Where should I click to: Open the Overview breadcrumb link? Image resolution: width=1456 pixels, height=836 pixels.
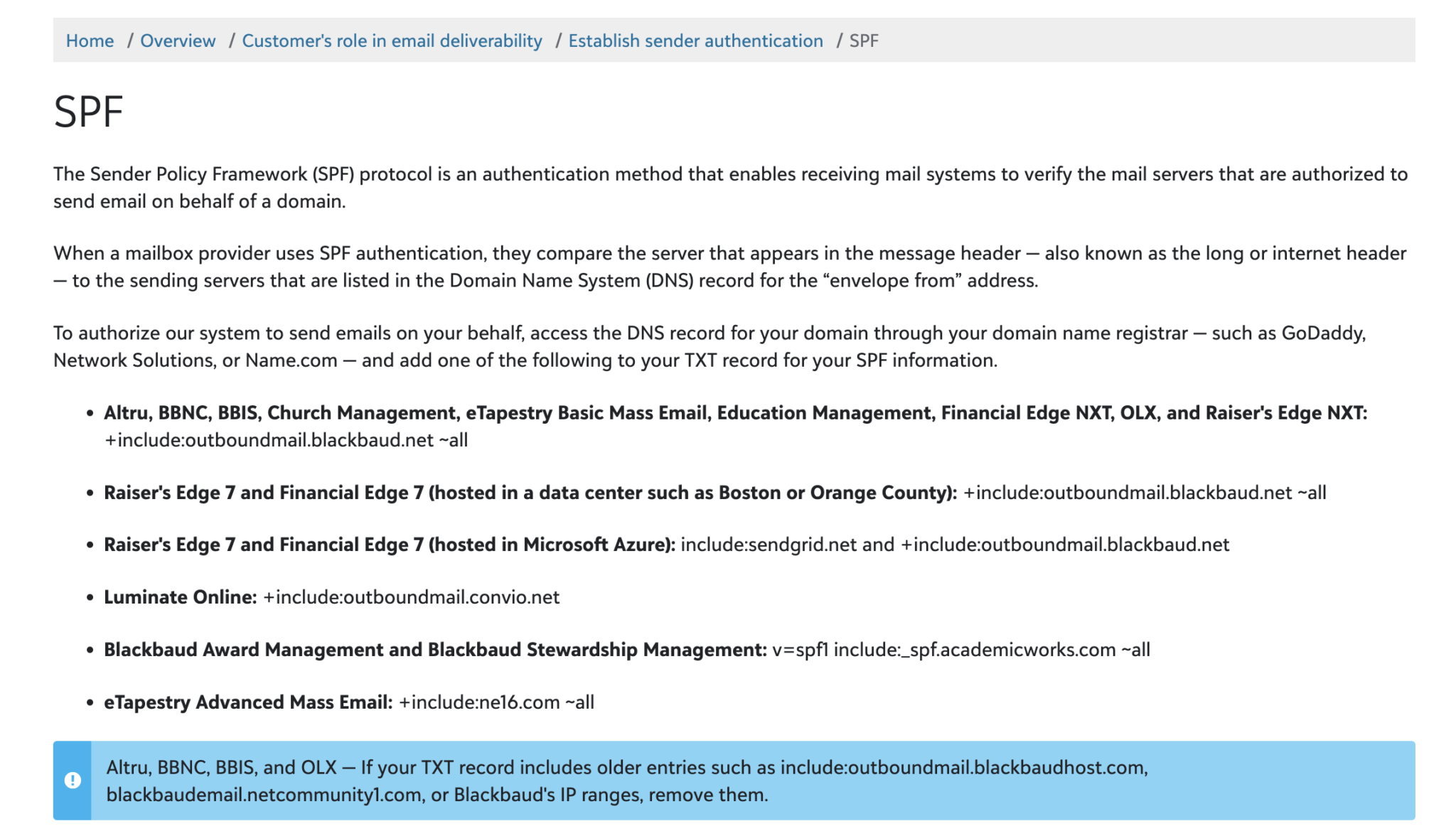(x=178, y=41)
